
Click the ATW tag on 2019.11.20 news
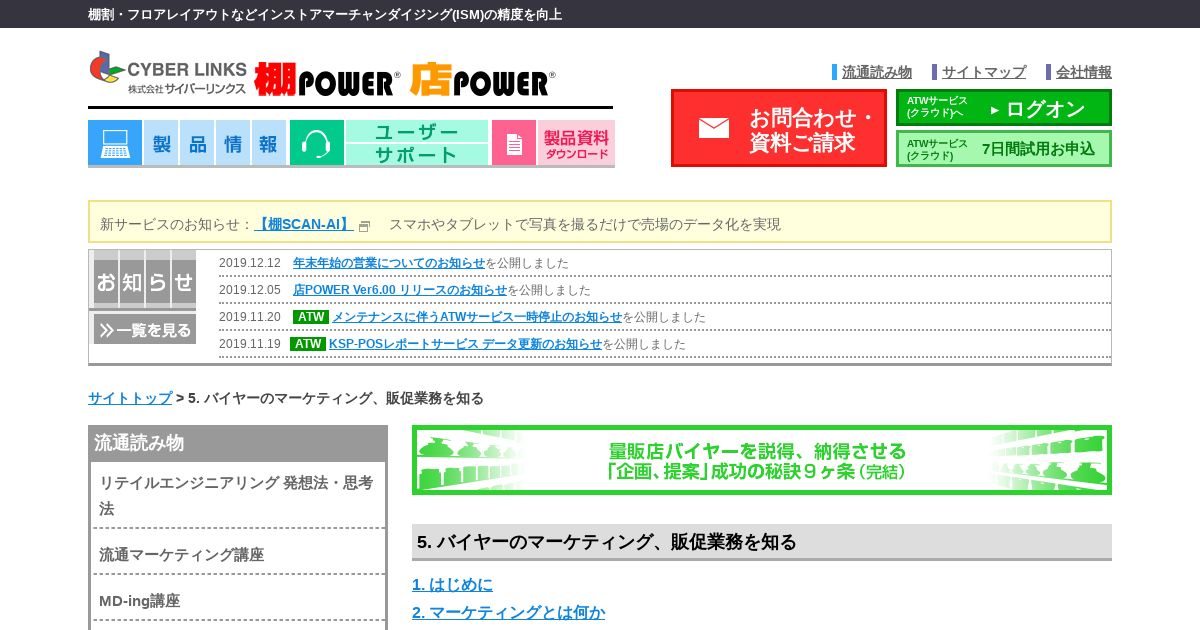[311, 317]
